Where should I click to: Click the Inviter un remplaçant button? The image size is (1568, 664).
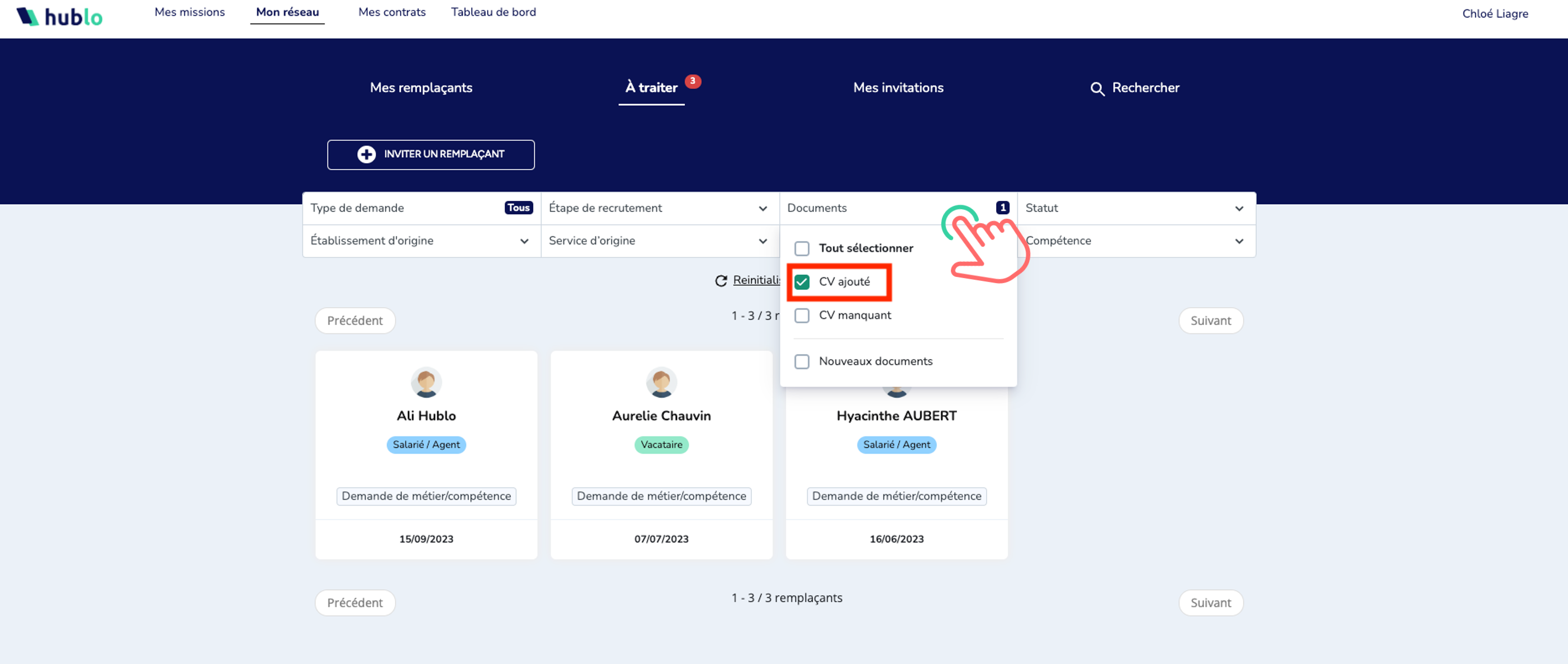(430, 155)
